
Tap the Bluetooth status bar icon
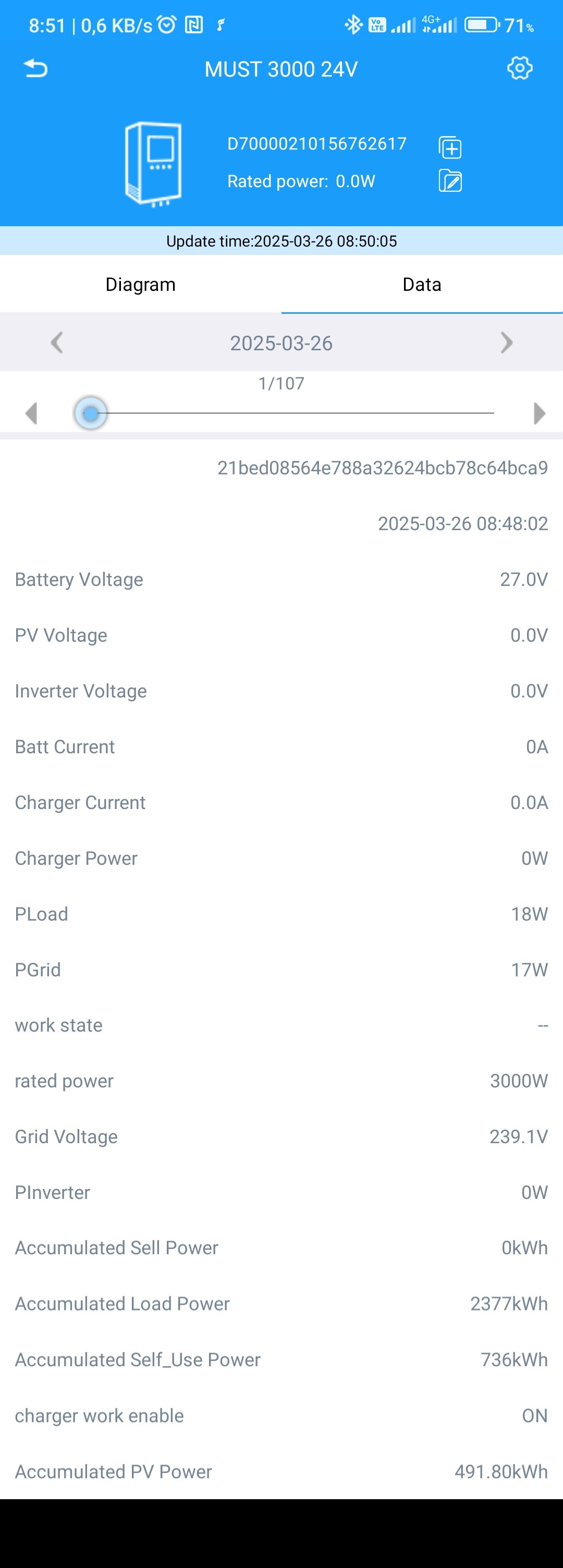pyautogui.click(x=353, y=25)
